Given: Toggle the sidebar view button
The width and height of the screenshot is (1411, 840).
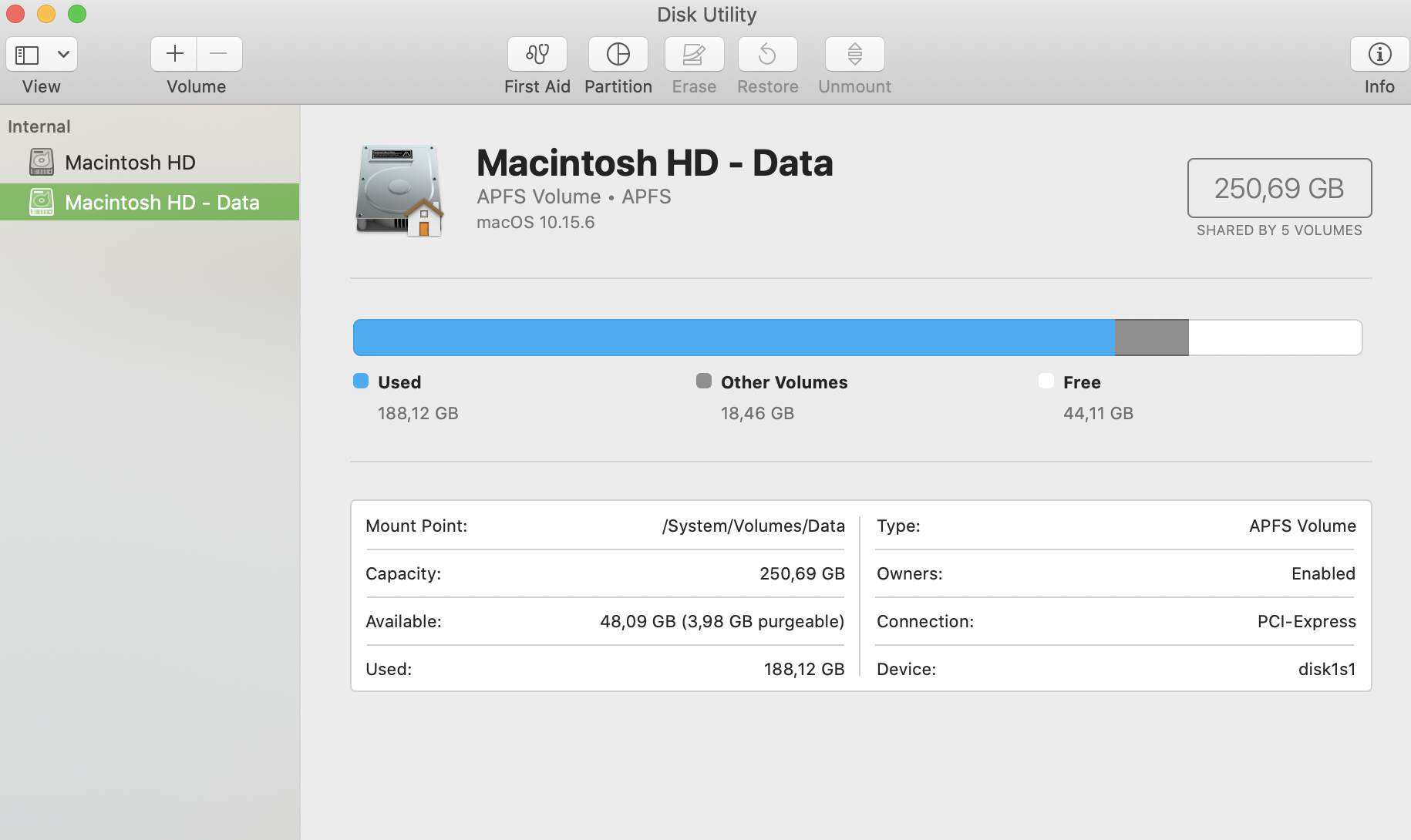Looking at the screenshot, I should pyautogui.click(x=28, y=55).
